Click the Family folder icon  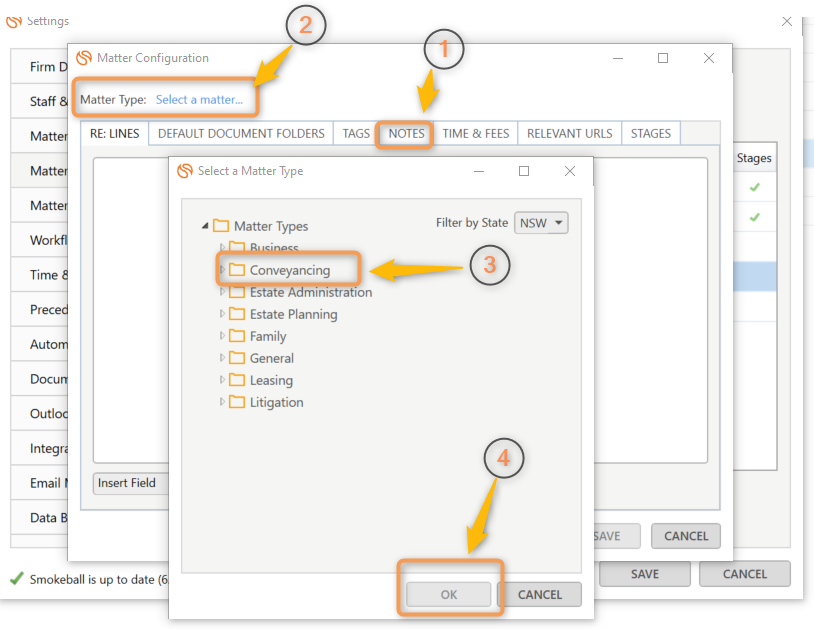(237, 336)
